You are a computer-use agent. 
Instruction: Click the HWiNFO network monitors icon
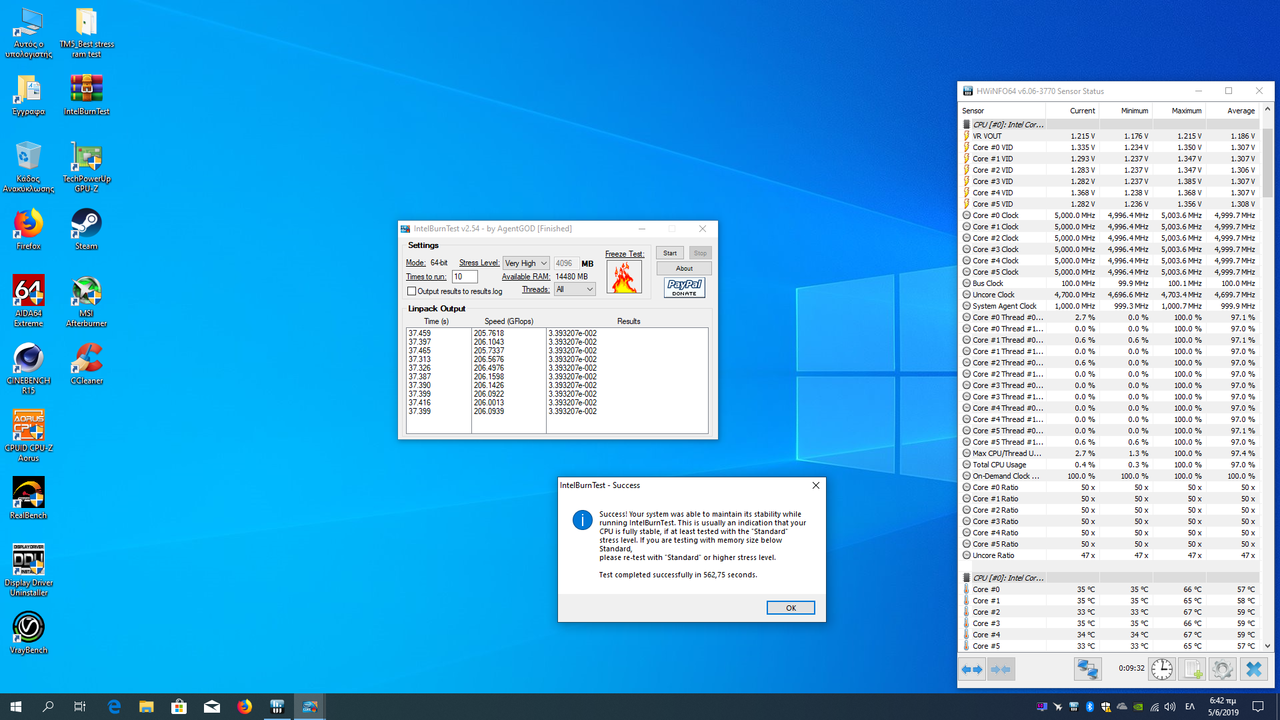tap(1089, 669)
